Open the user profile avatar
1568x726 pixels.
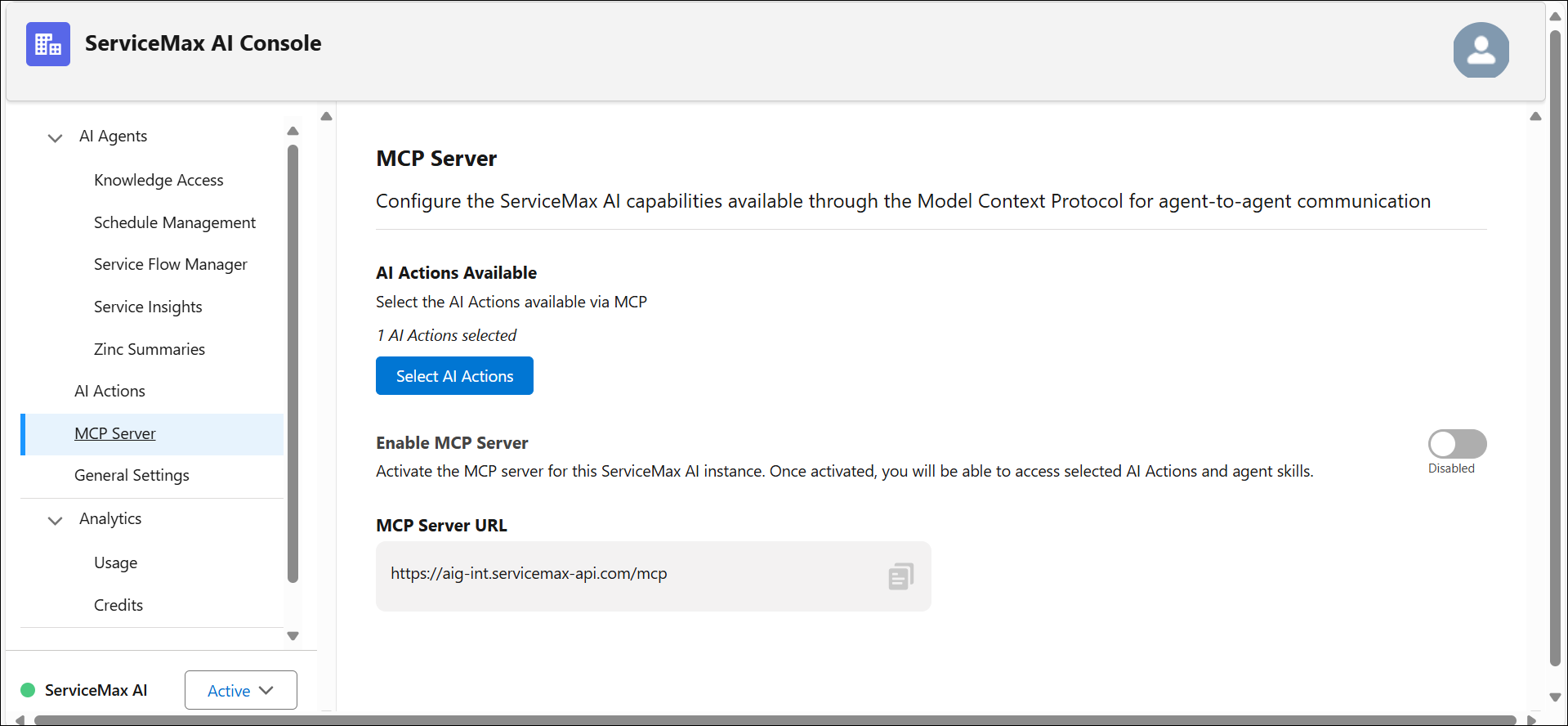pos(1481,50)
